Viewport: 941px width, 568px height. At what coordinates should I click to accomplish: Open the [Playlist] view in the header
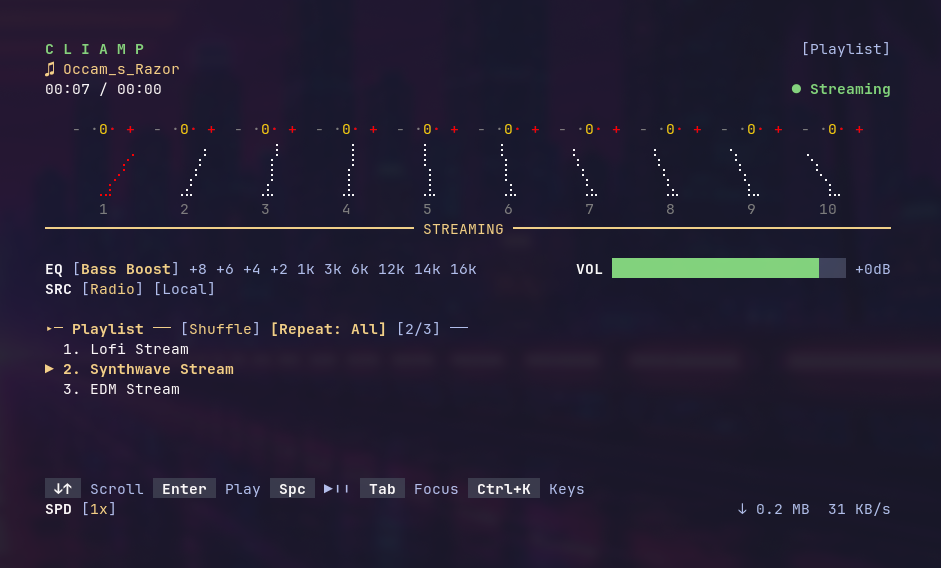click(x=846, y=49)
